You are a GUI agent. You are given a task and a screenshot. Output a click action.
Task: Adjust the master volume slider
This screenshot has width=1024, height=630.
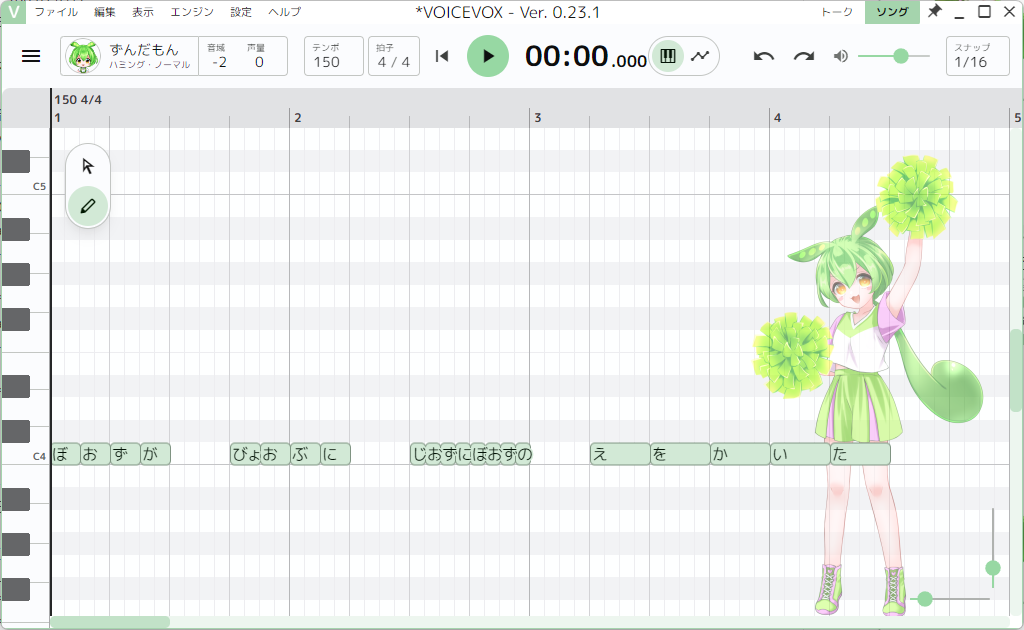pyautogui.click(x=893, y=56)
